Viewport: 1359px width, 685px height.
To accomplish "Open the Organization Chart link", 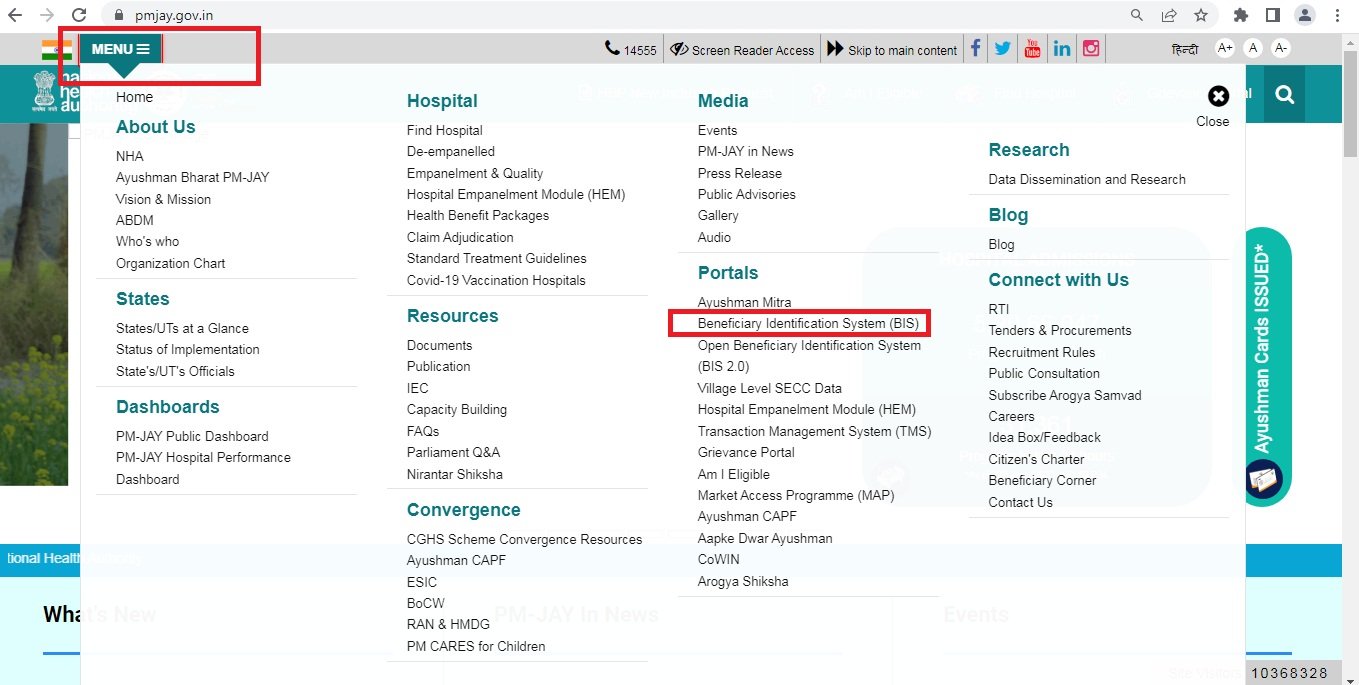I will coord(171,263).
